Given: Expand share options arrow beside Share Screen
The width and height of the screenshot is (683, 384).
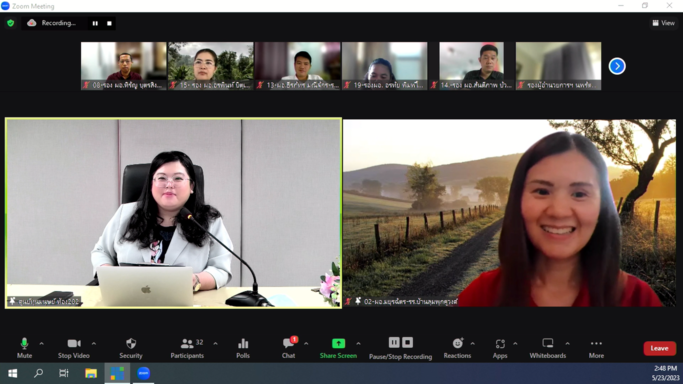Looking at the screenshot, I should click(x=358, y=344).
